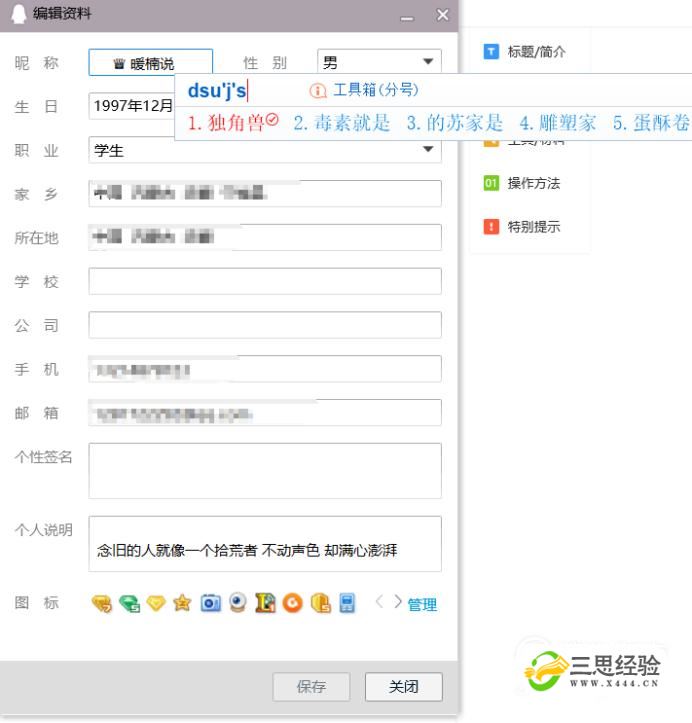
Task: Choose IME candidate 2 毒素就是
Action: 342,123
